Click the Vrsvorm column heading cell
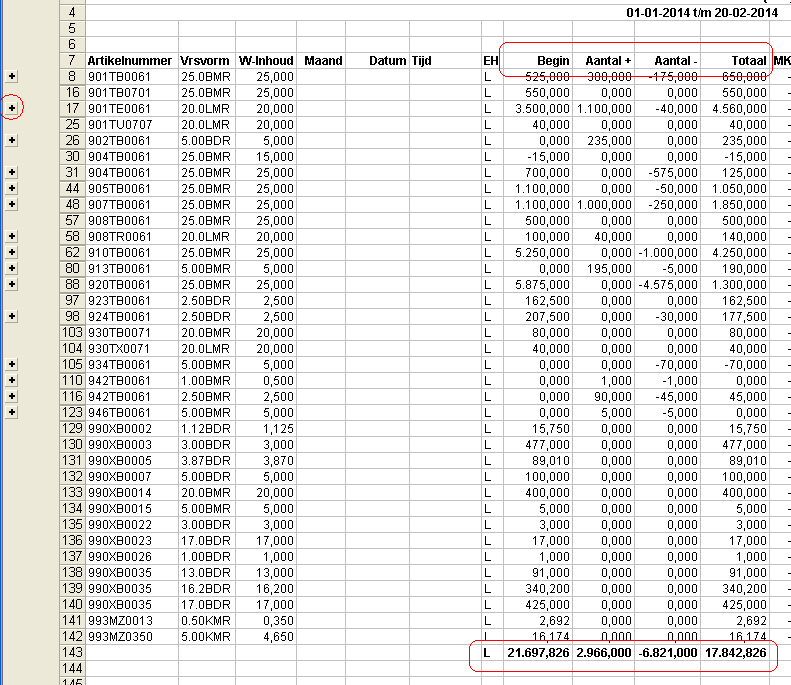The width and height of the screenshot is (791, 685). [x=207, y=61]
